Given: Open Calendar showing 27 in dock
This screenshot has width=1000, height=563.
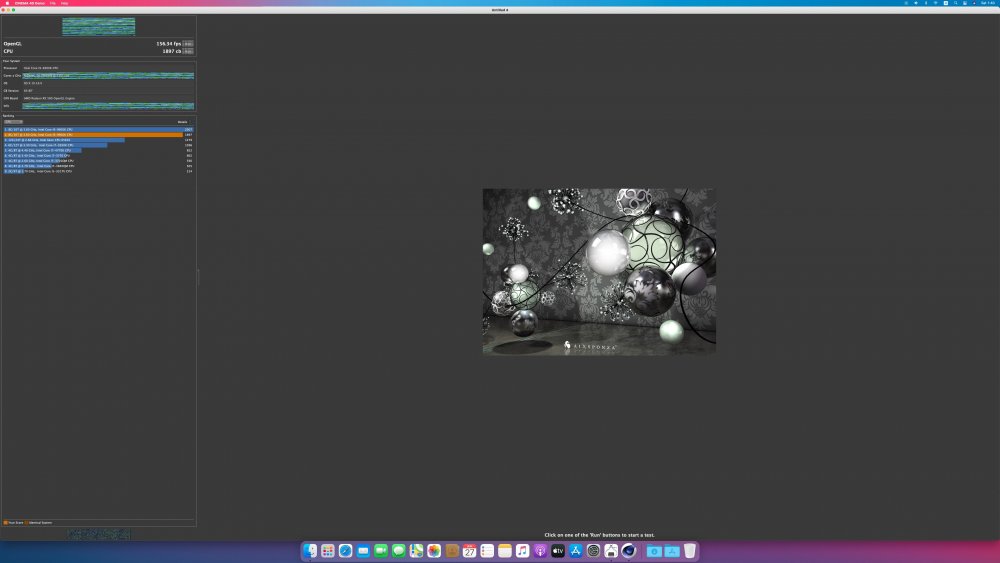Looking at the screenshot, I should pos(469,551).
